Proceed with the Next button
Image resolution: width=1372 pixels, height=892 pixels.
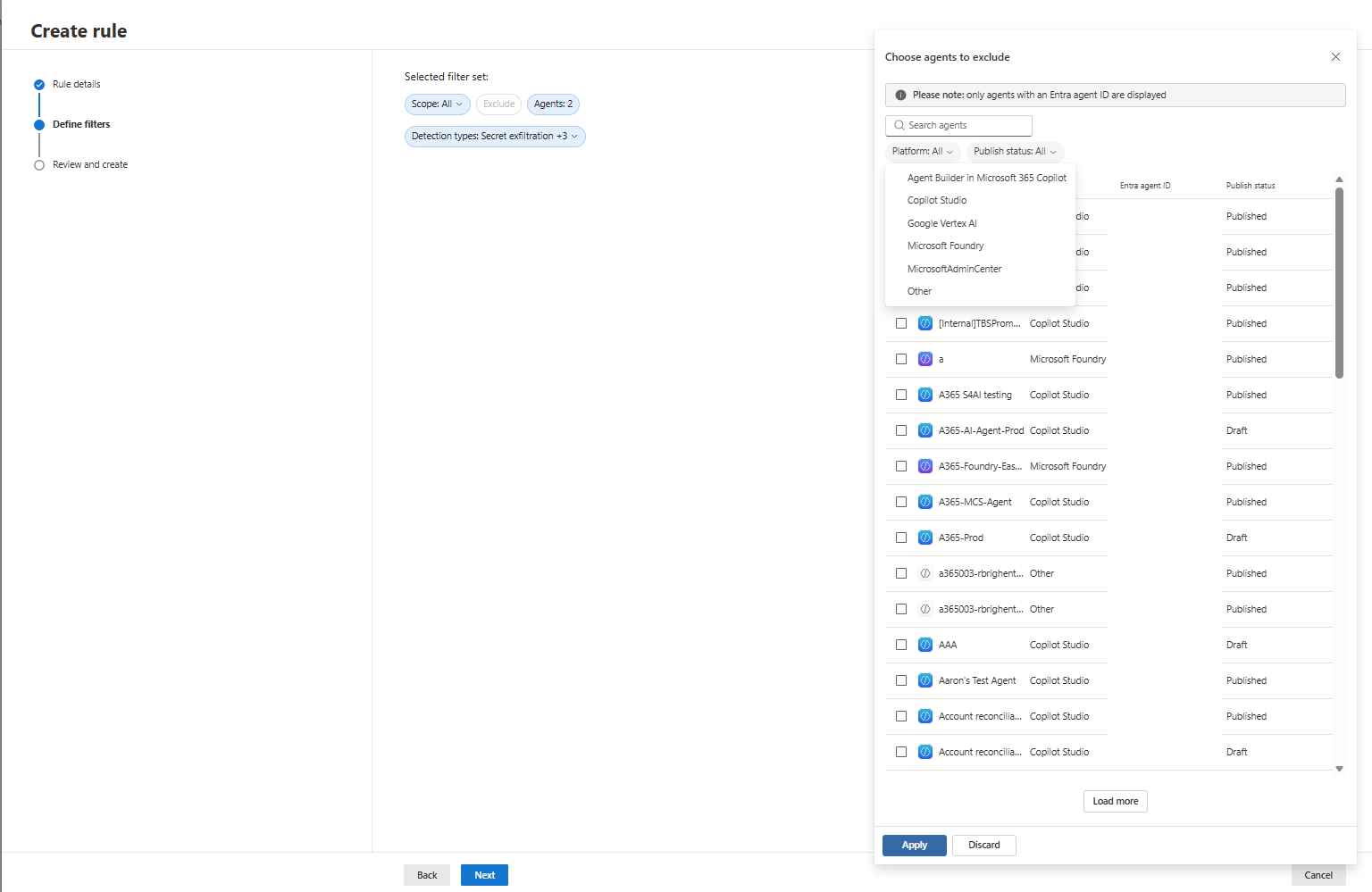[484, 875]
